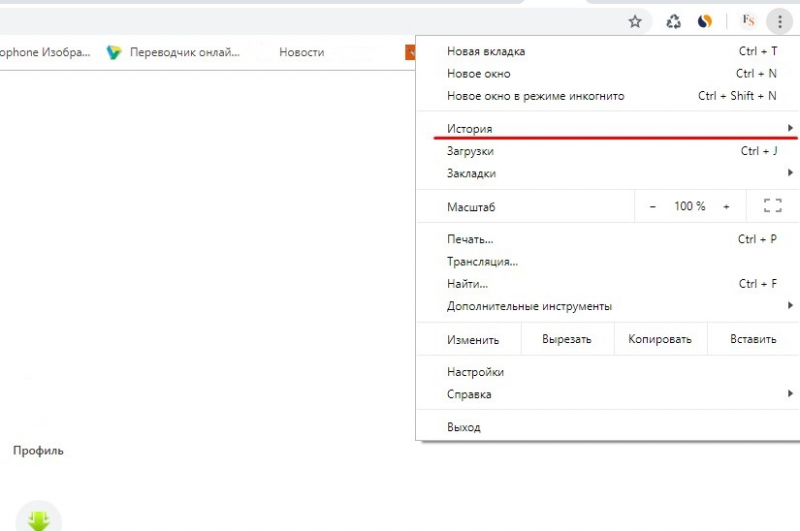This screenshot has height=531, width=800.
Task: Open the FS profile avatar
Action: tap(747, 21)
